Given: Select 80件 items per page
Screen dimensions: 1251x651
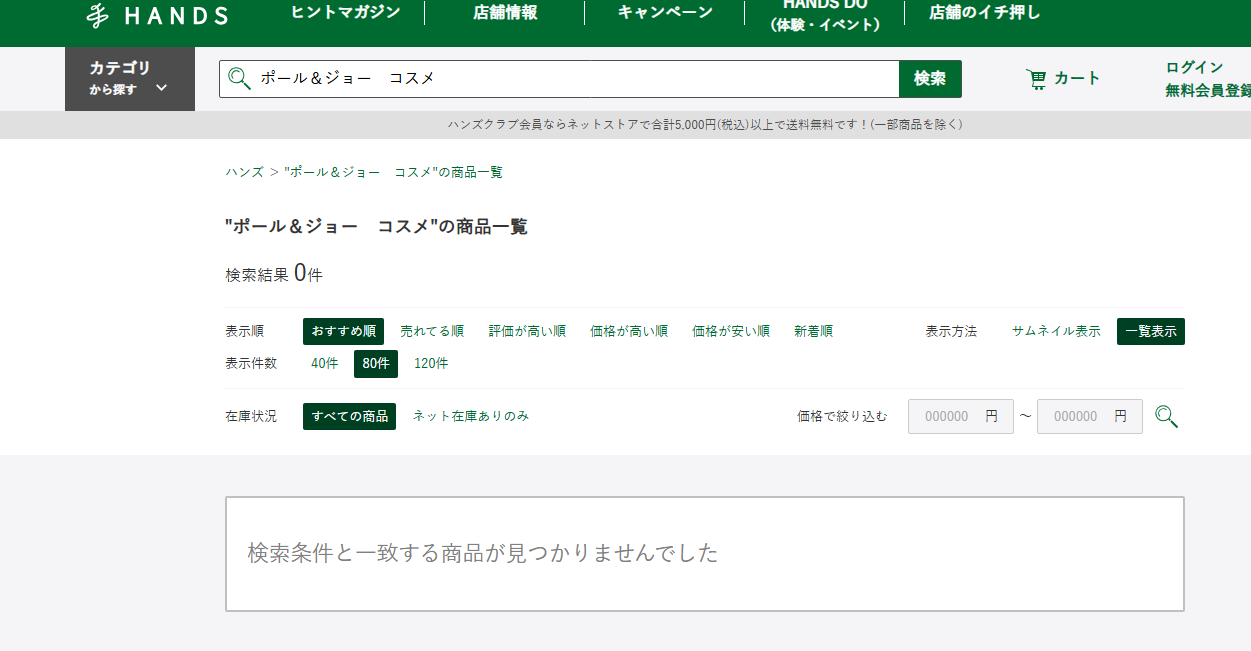Looking at the screenshot, I should [376, 364].
